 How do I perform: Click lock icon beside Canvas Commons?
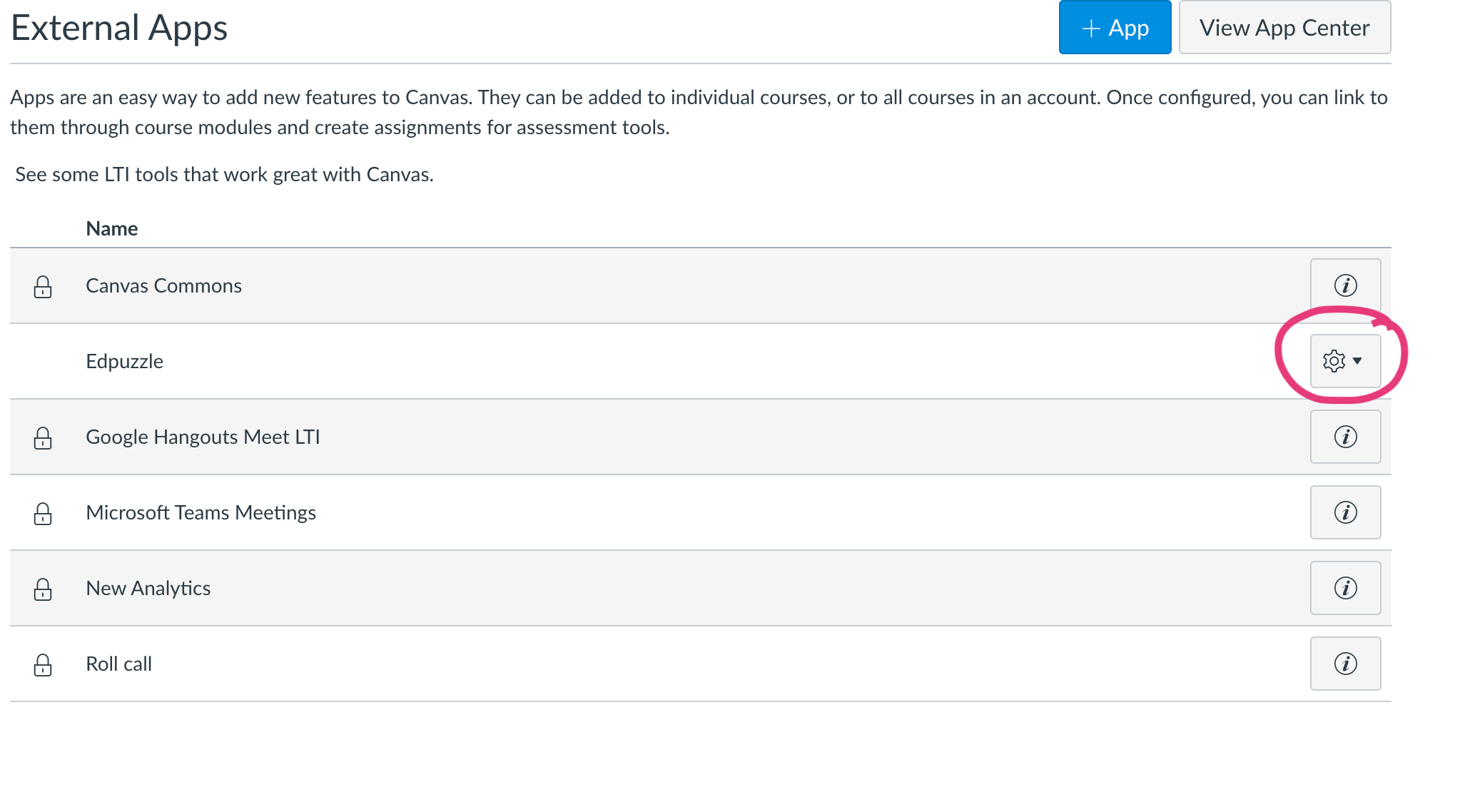pos(43,287)
